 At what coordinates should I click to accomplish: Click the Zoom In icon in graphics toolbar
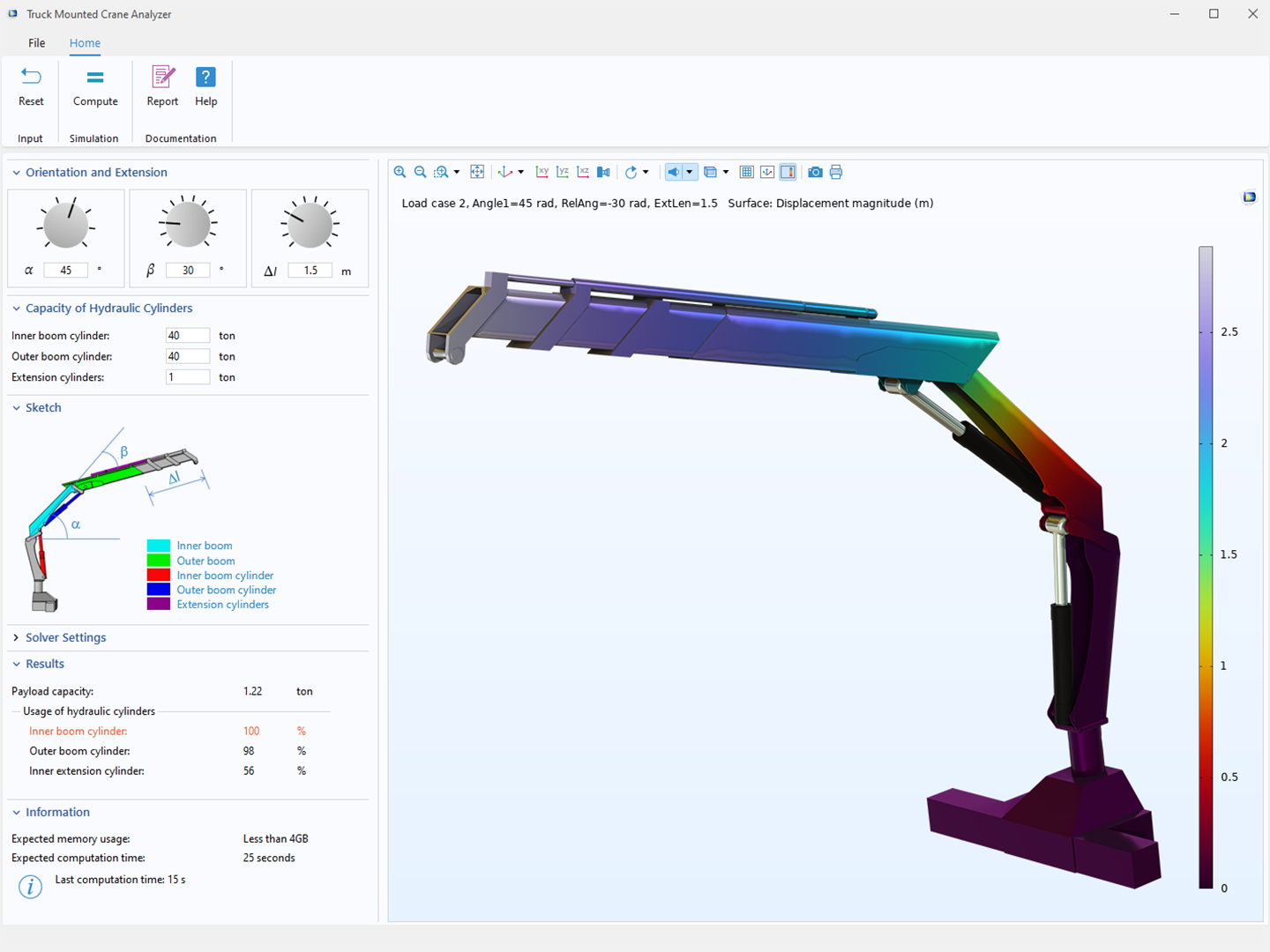coord(400,172)
